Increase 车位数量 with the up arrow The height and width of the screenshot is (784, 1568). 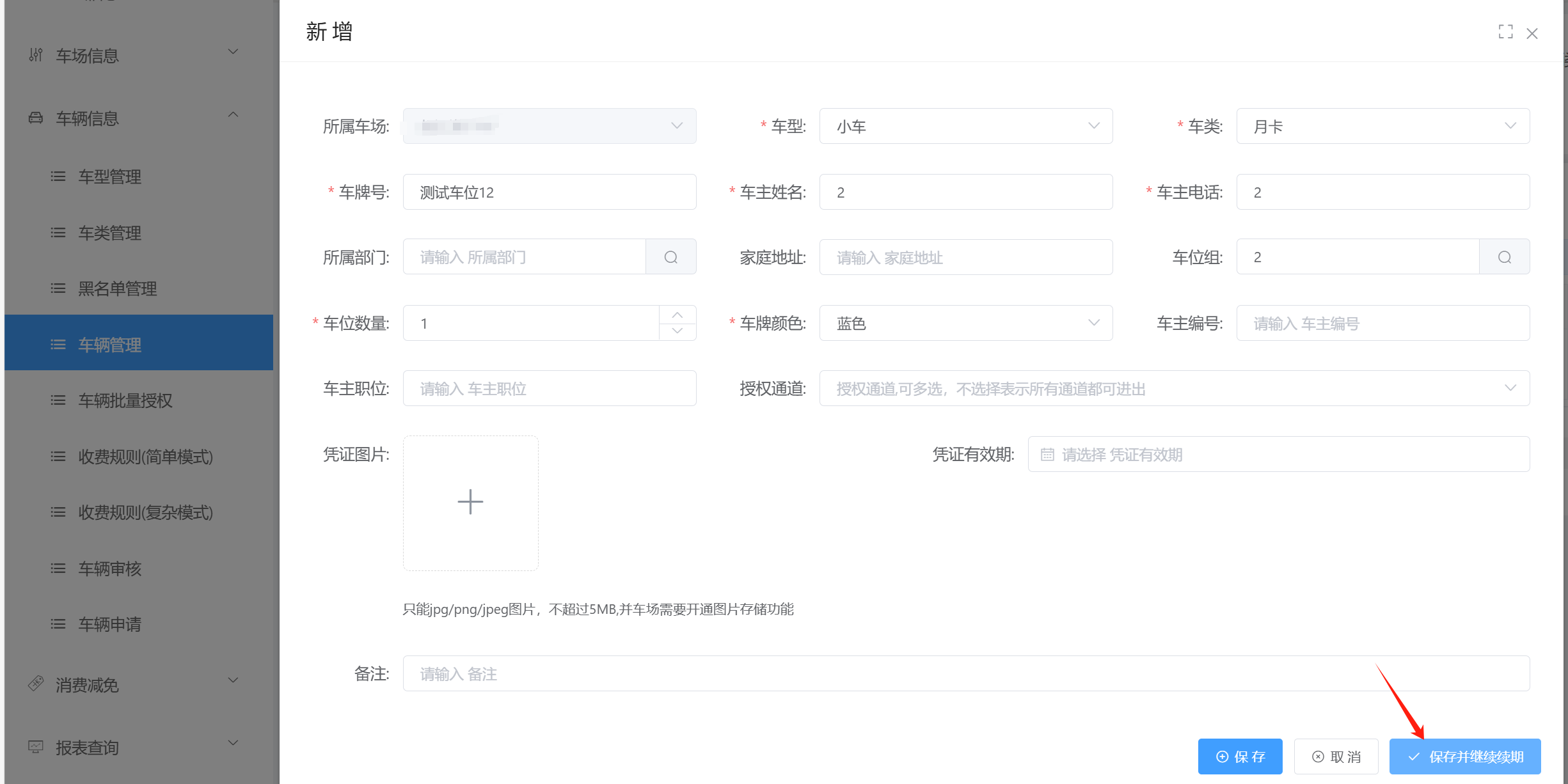tap(677, 315)
